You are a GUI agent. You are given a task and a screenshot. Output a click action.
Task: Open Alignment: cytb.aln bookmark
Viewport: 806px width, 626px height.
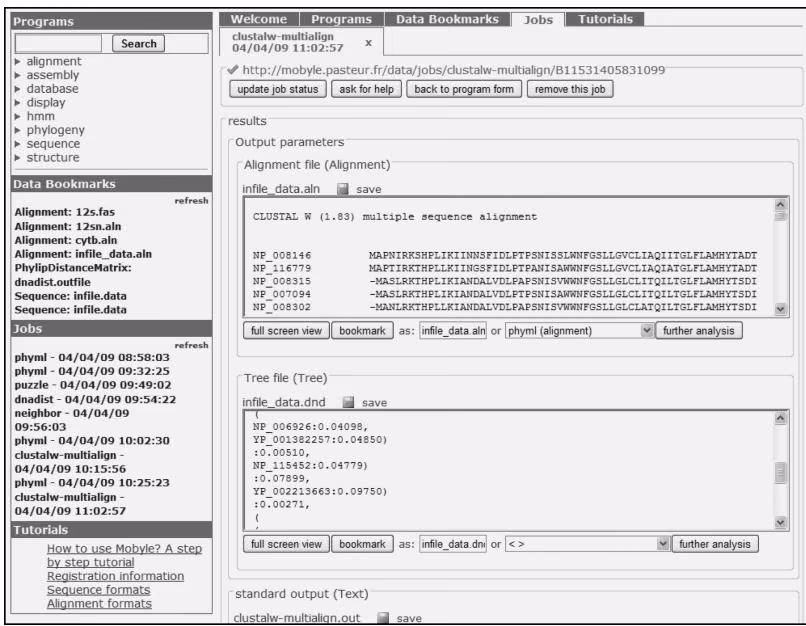point(66,241)
